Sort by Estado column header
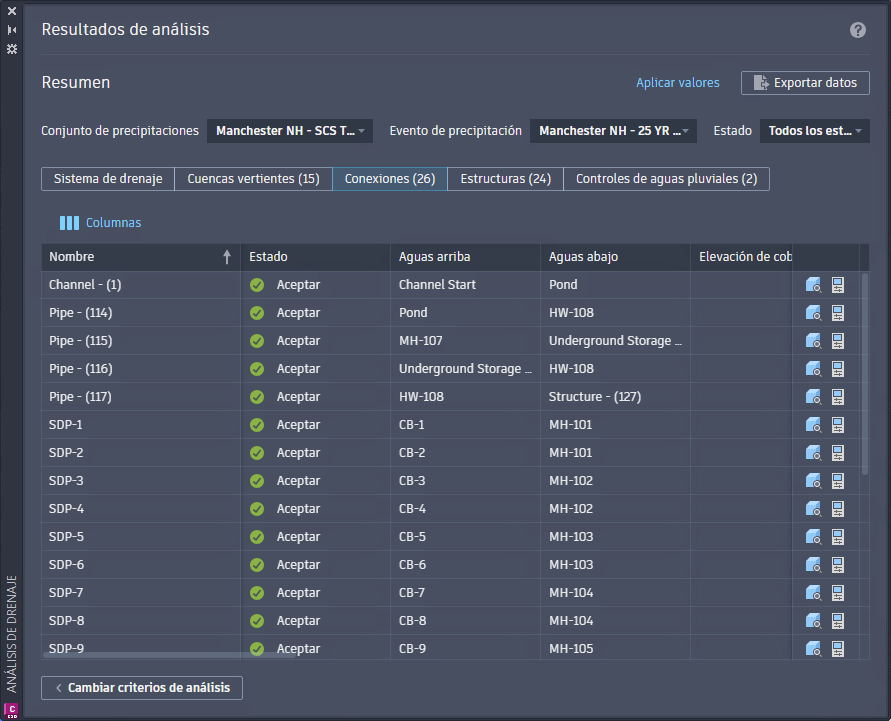The width and height of the screenshot is (891, 721). point(315,257)
